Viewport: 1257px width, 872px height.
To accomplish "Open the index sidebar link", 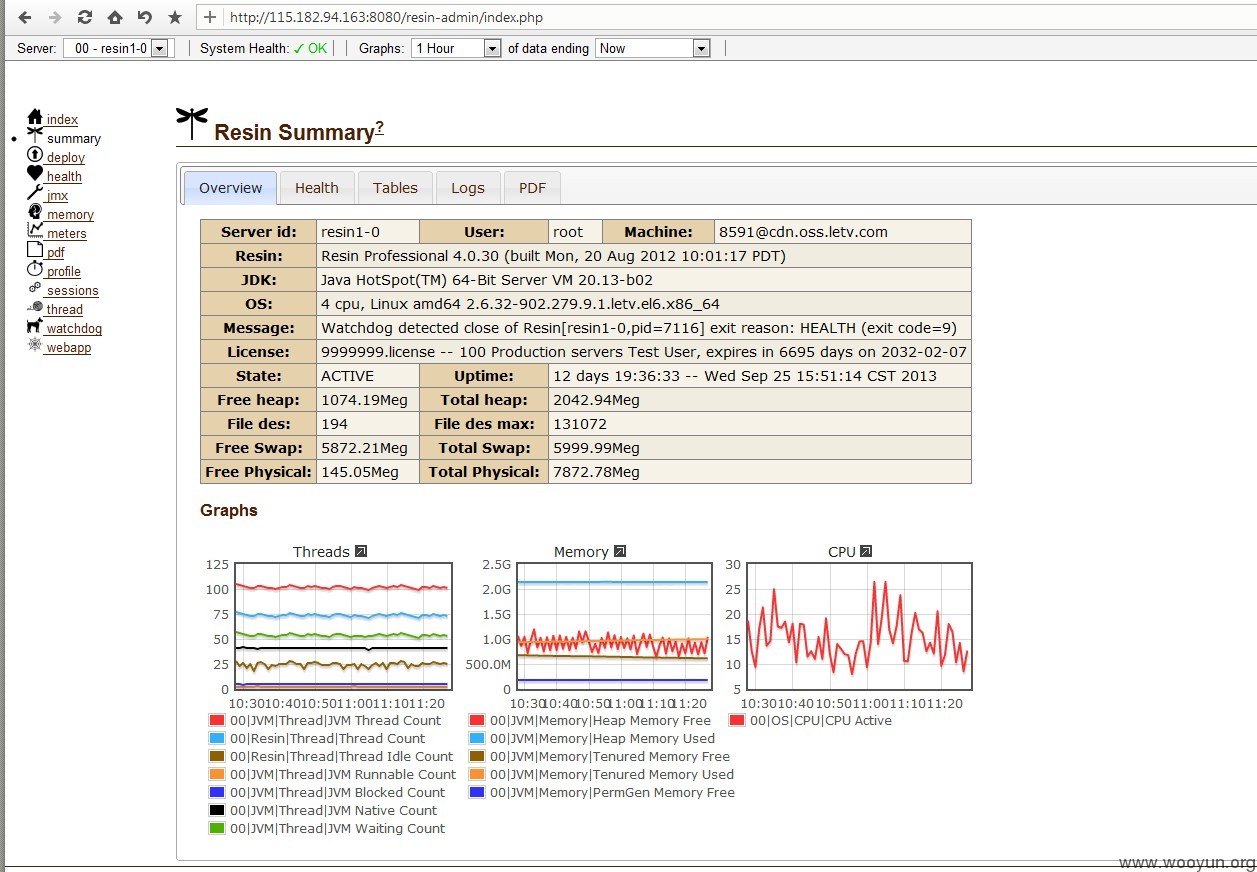I will coord(62,120).
